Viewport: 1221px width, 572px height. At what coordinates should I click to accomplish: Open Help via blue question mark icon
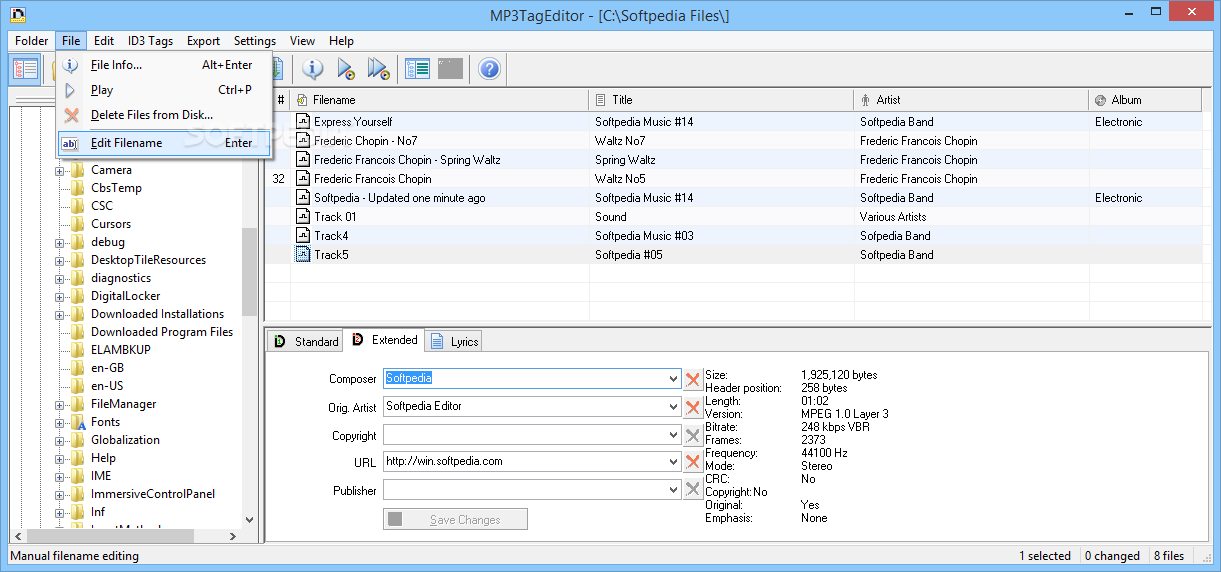click(489, 69)
